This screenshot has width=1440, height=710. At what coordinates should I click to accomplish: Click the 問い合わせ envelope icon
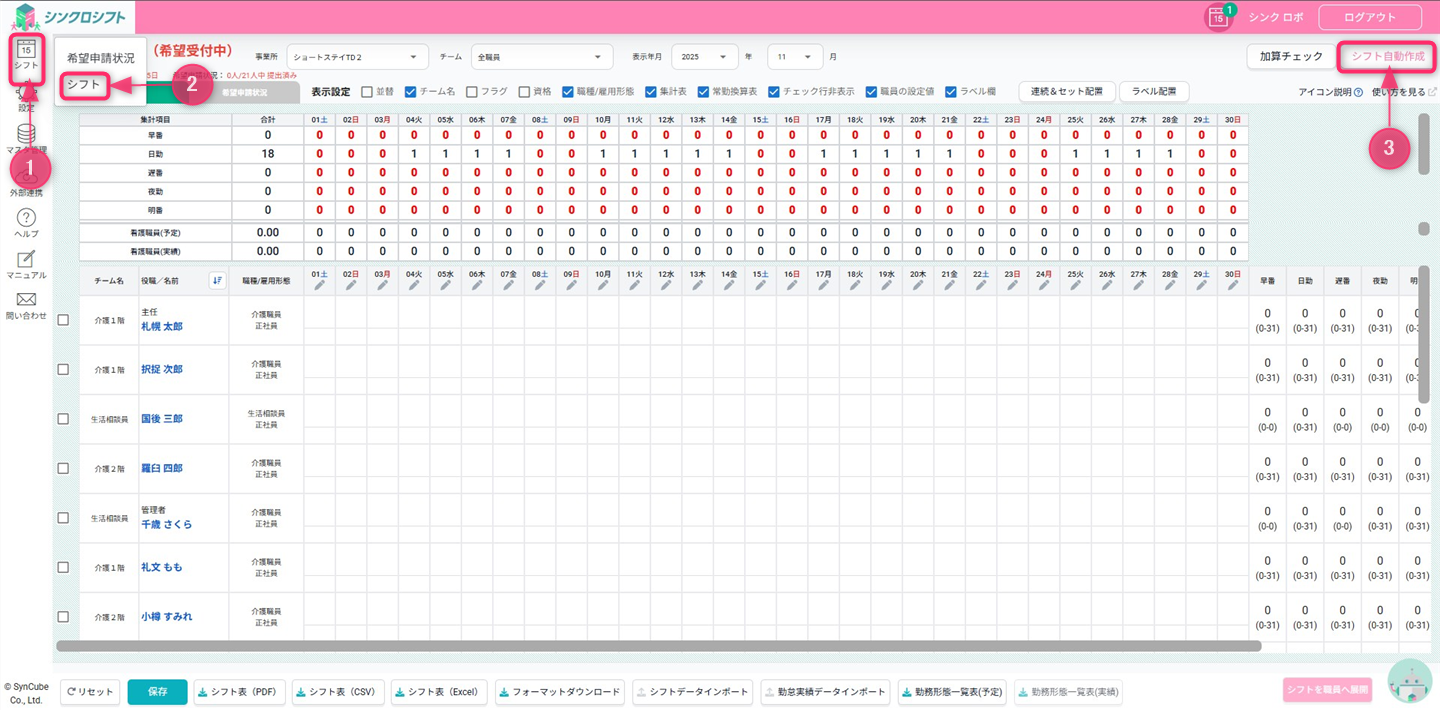pyautogui.click(x=26, y=300)
